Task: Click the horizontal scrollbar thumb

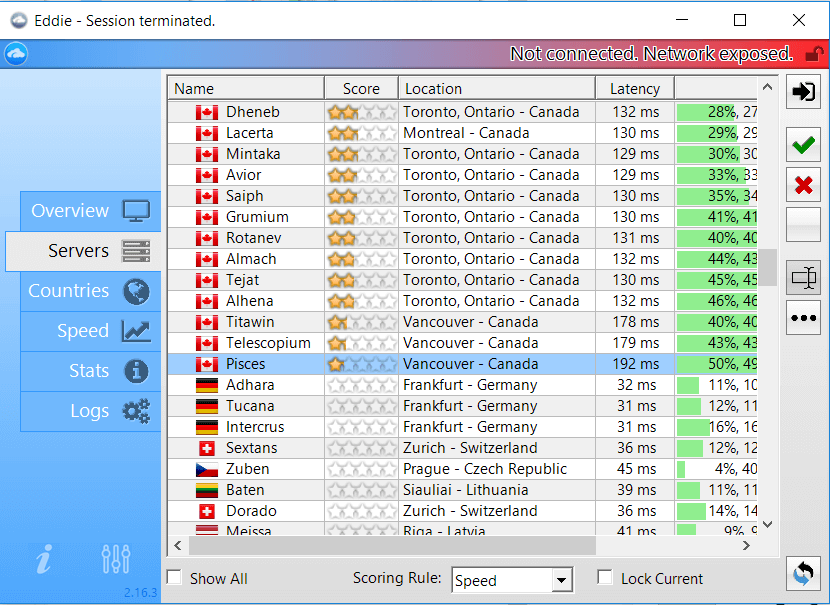Action: coord(392,545)
